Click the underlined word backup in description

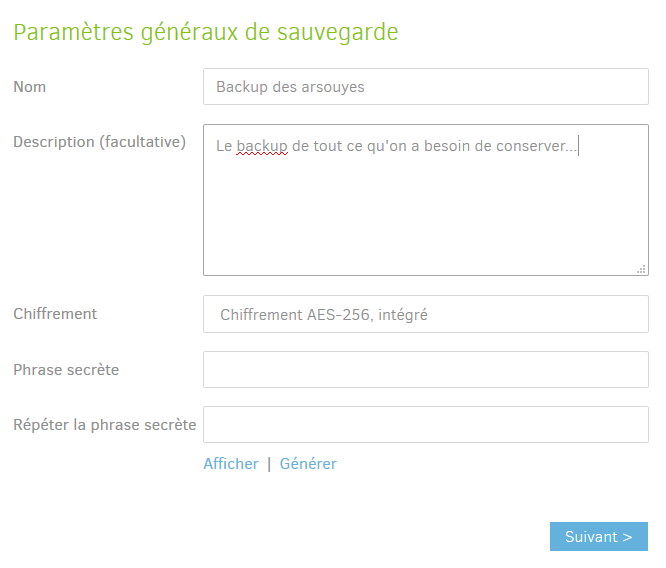(x=262, y=147)
